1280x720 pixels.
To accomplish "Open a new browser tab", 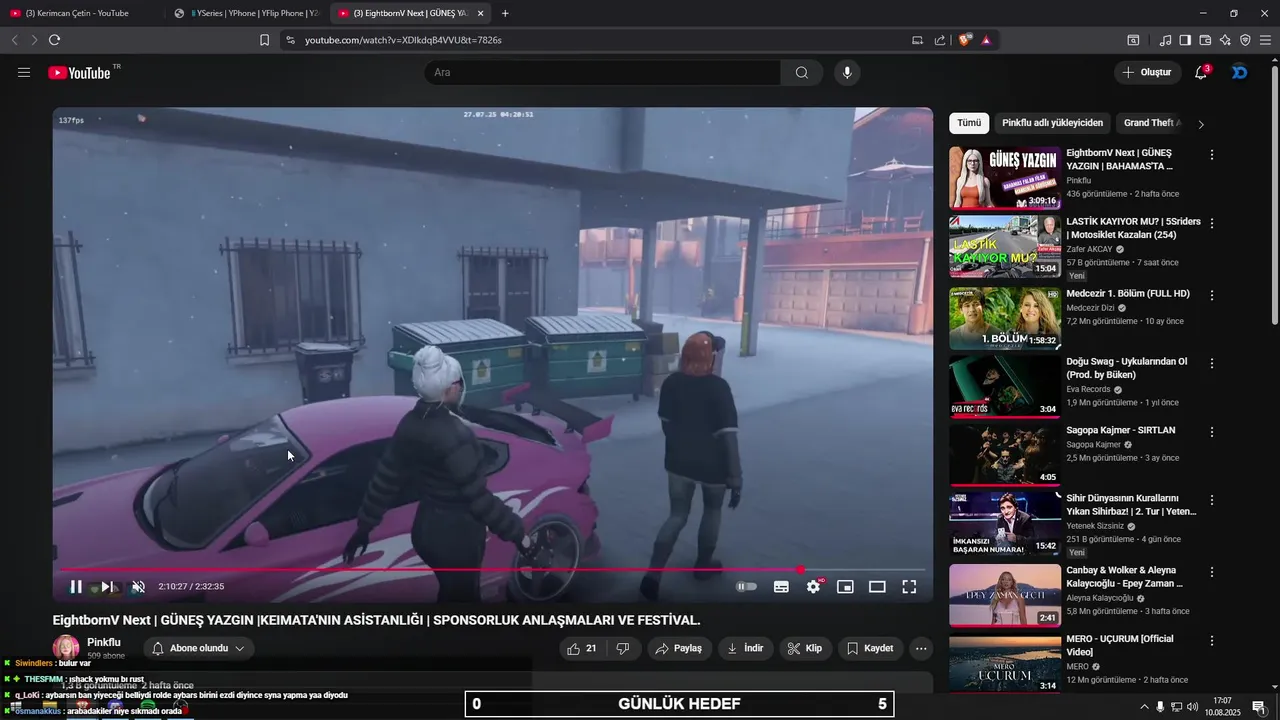I will tap(505, 13).
